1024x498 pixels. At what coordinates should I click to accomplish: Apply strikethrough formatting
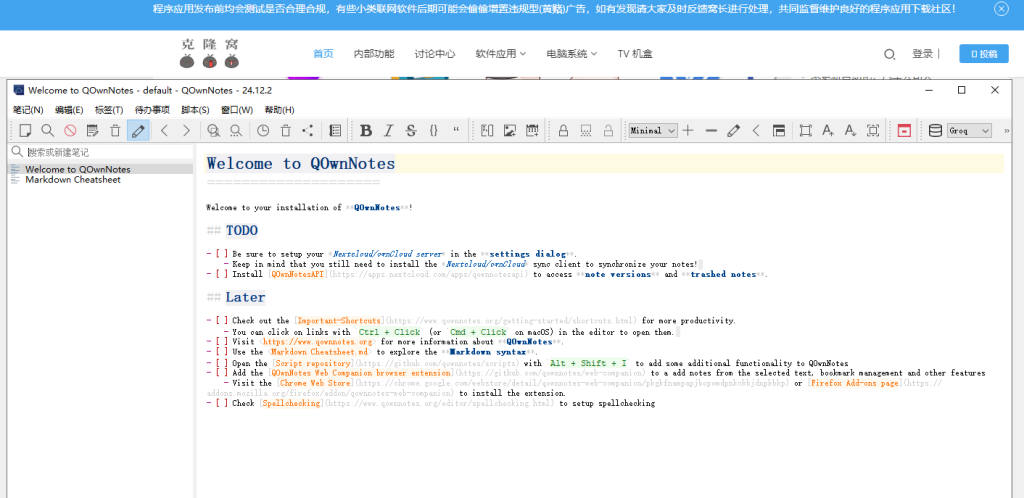[x=411, y=131]
